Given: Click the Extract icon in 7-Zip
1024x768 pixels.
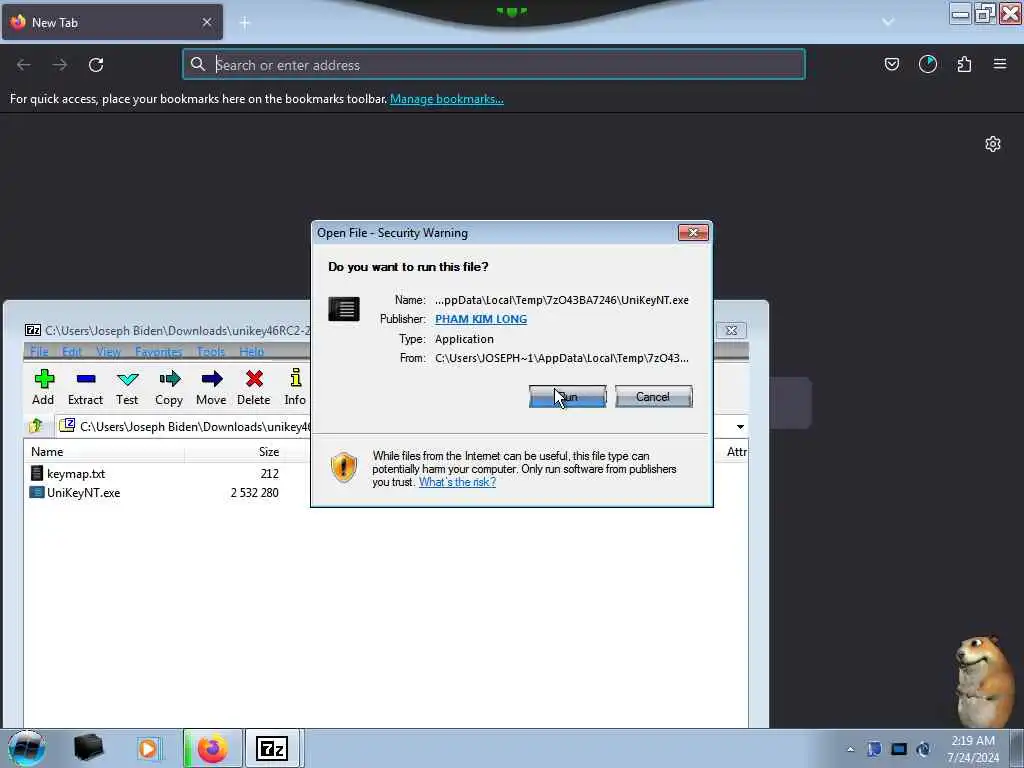Looking at the screenshot, I should [x=86, y=387].
